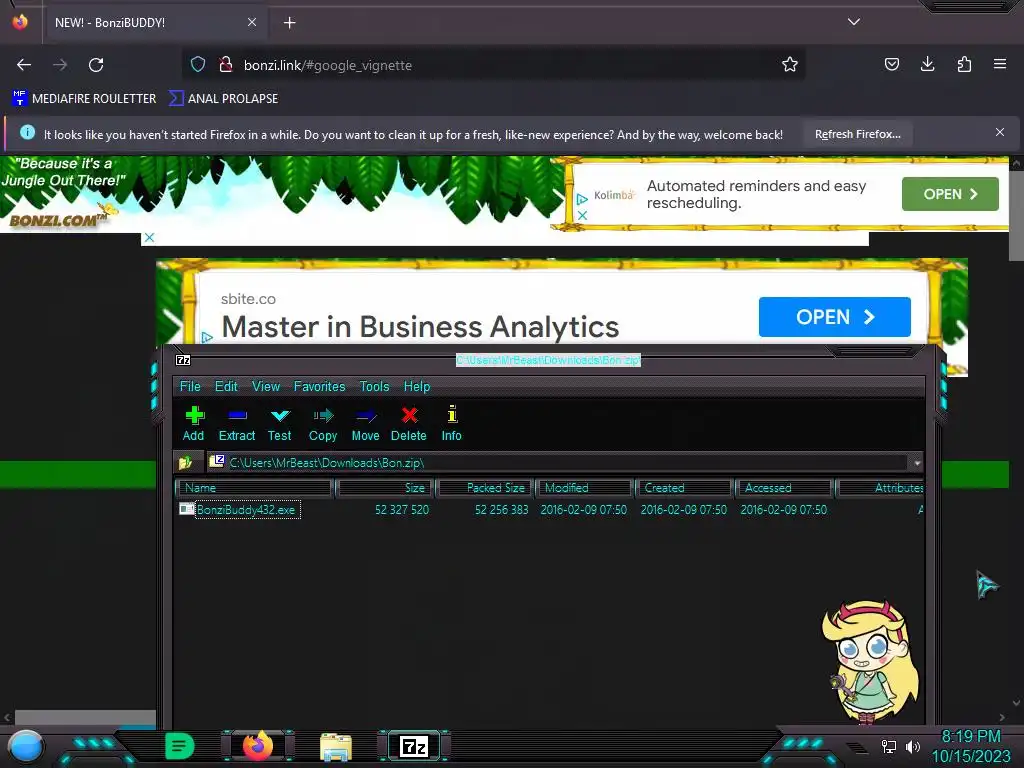Click the 7z logo in the 7-Zip title bar
The image size is (1024, 768).
click(x=183, y=360)
